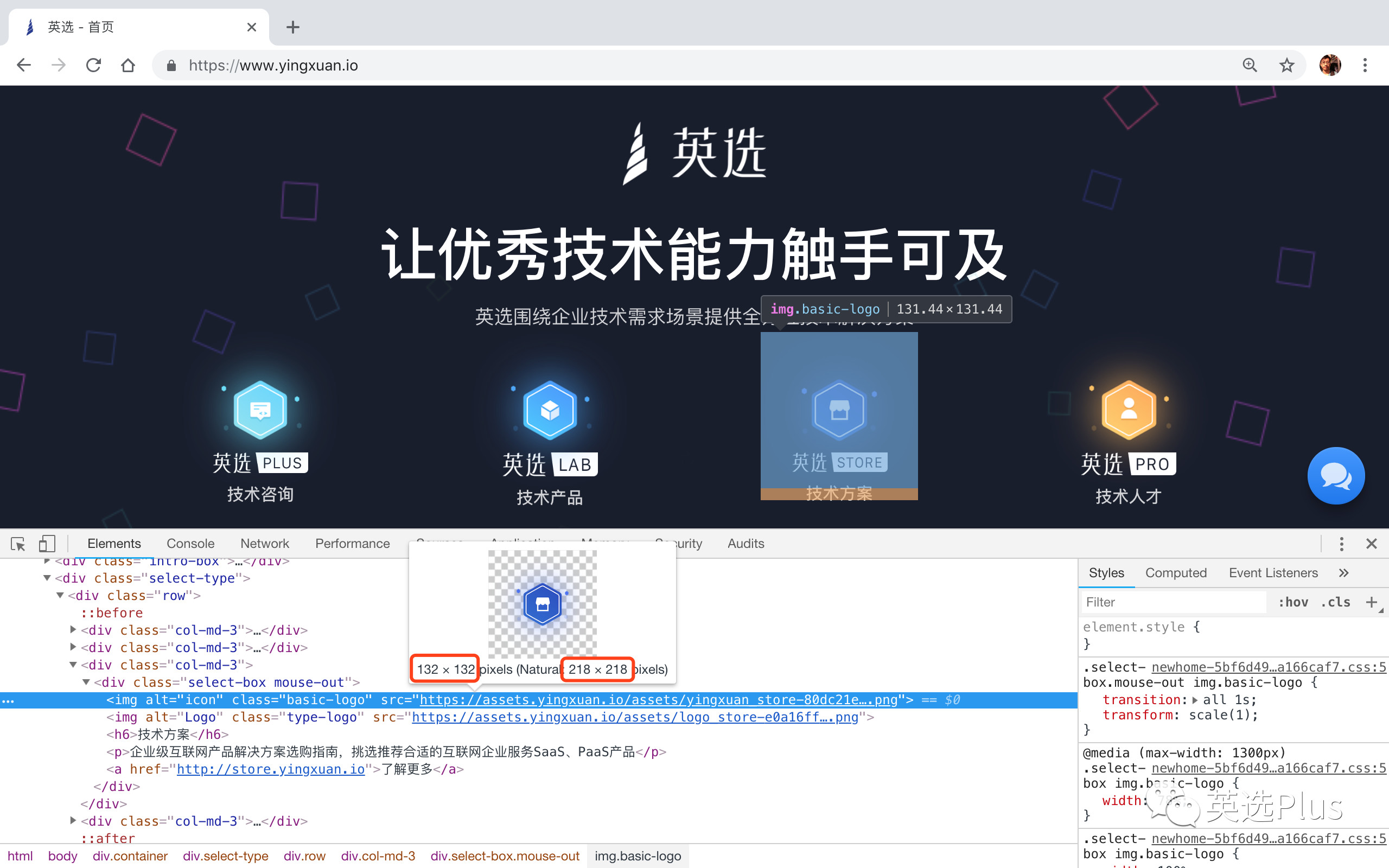Image resolution: width=1389 pixels, height=868 pixels.
Task: Follow the store.yingxuan.io href link
Action: pyautogui.click(x=270, y=769)
